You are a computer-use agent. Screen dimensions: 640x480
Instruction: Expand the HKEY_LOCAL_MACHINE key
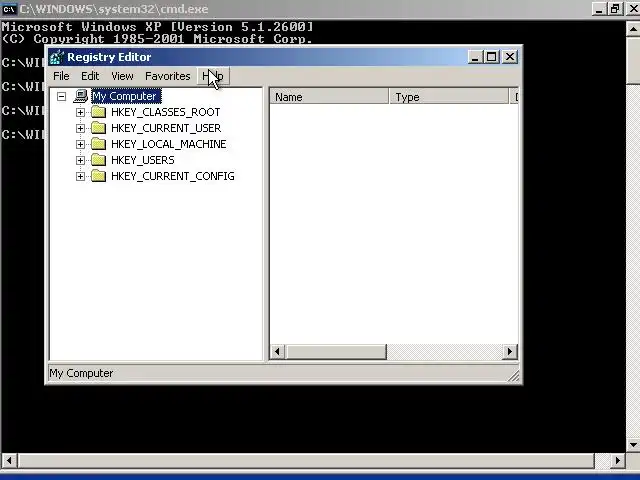pyautogui.click(x=80, y=144)
